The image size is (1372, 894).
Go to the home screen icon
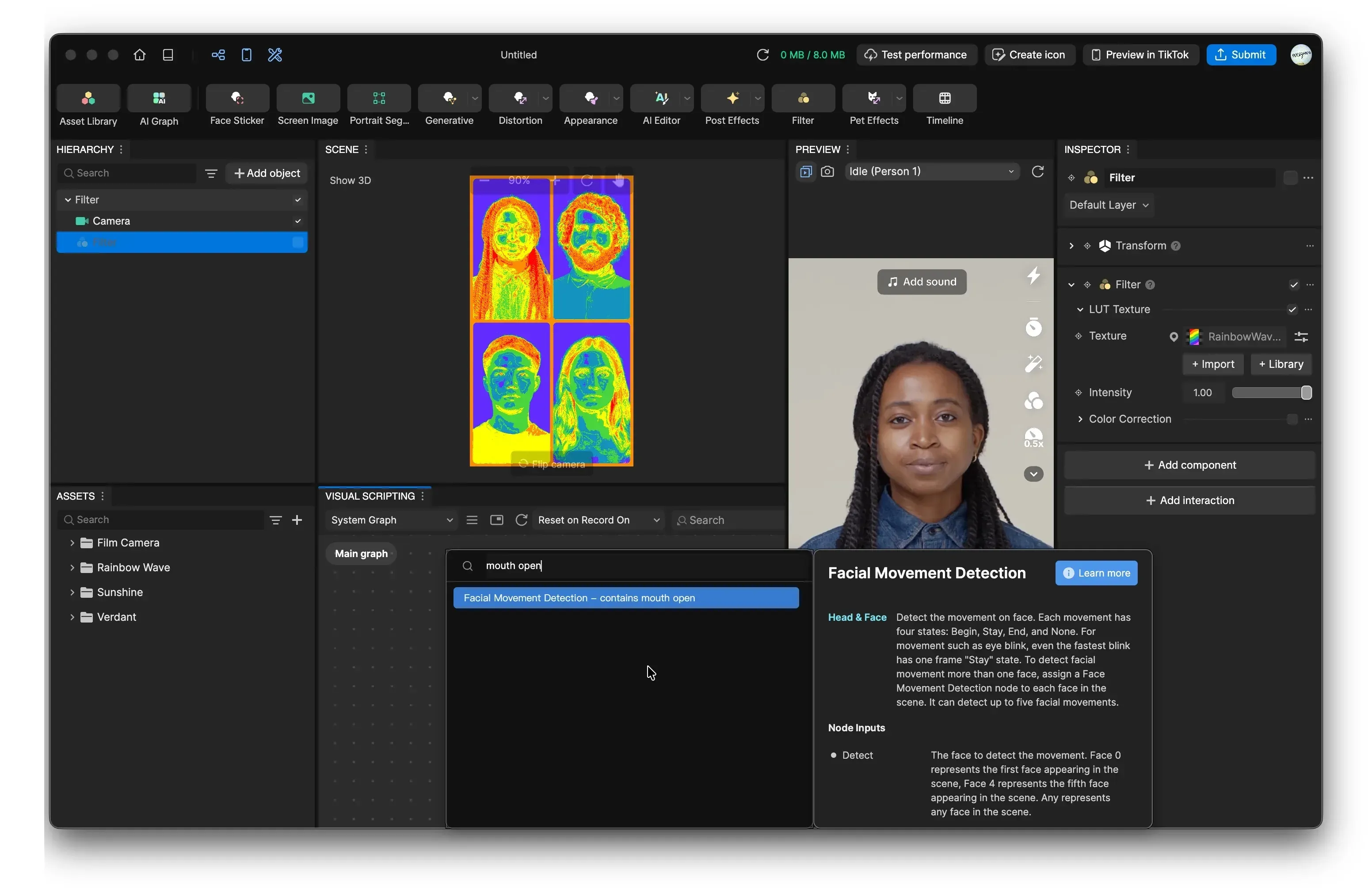(140, 55)
